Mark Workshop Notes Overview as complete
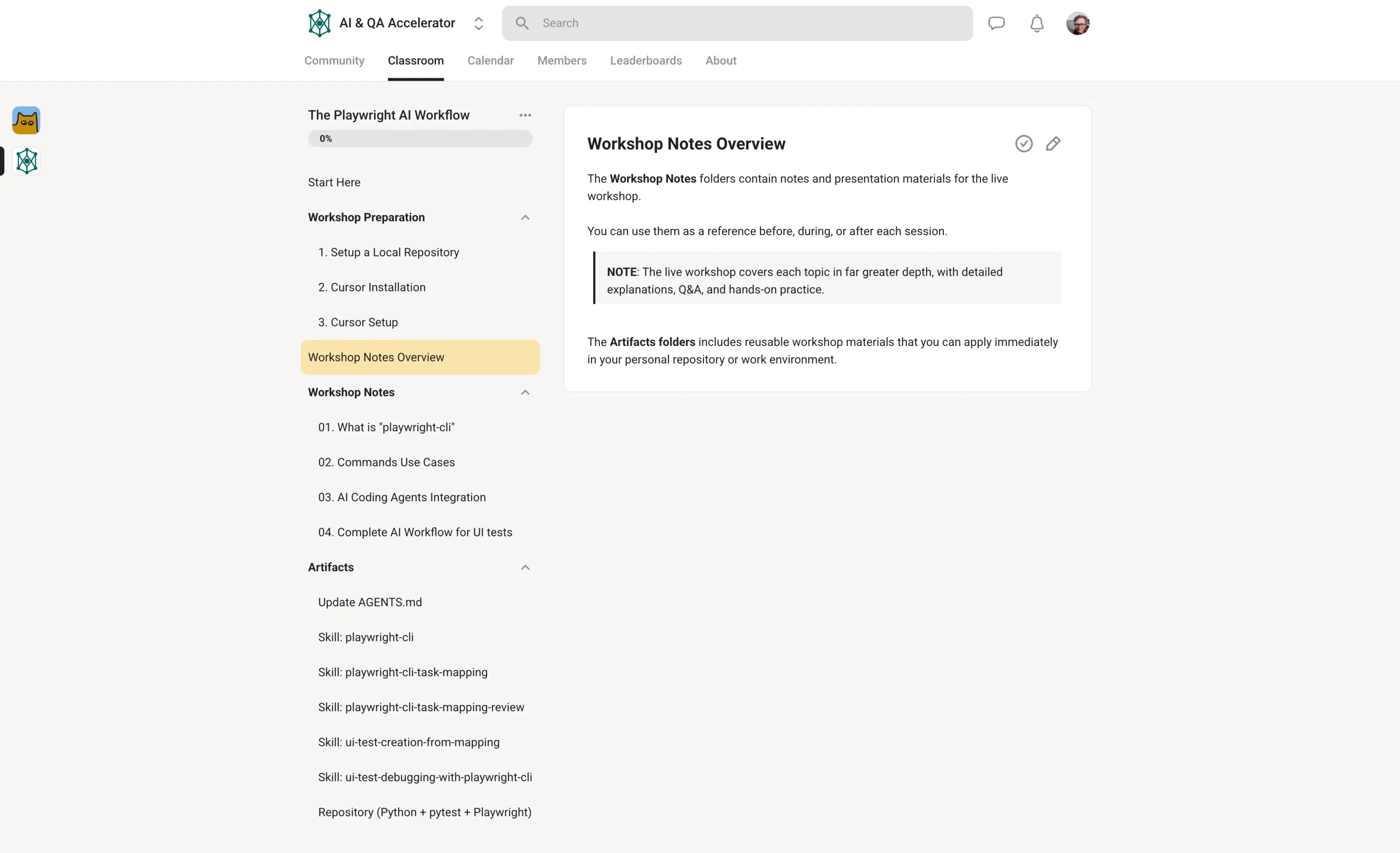Image resolution: width=1400 pixels, height=853 pixels. click(x=1024, y=144)
